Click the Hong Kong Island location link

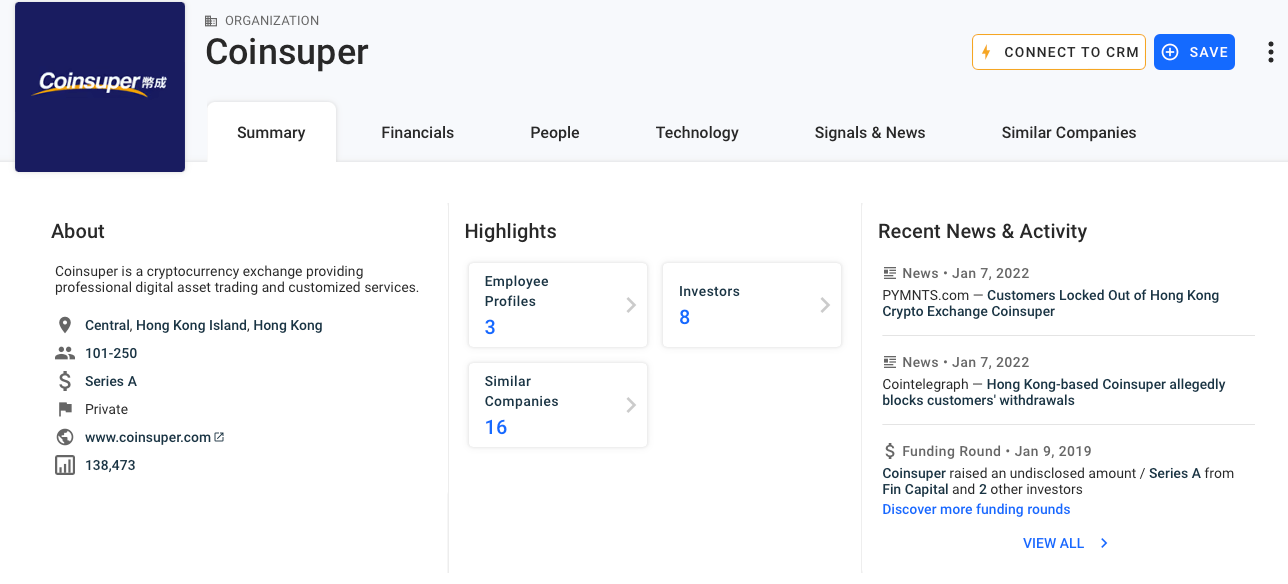click(x=192, y=325)
